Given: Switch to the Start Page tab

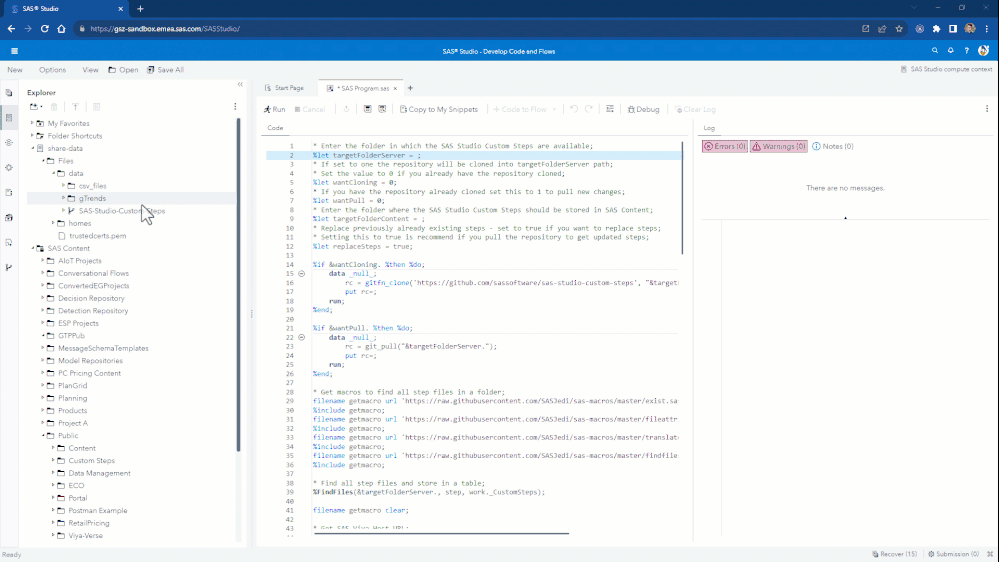Looking at the screenshot, I should point(284,88).
